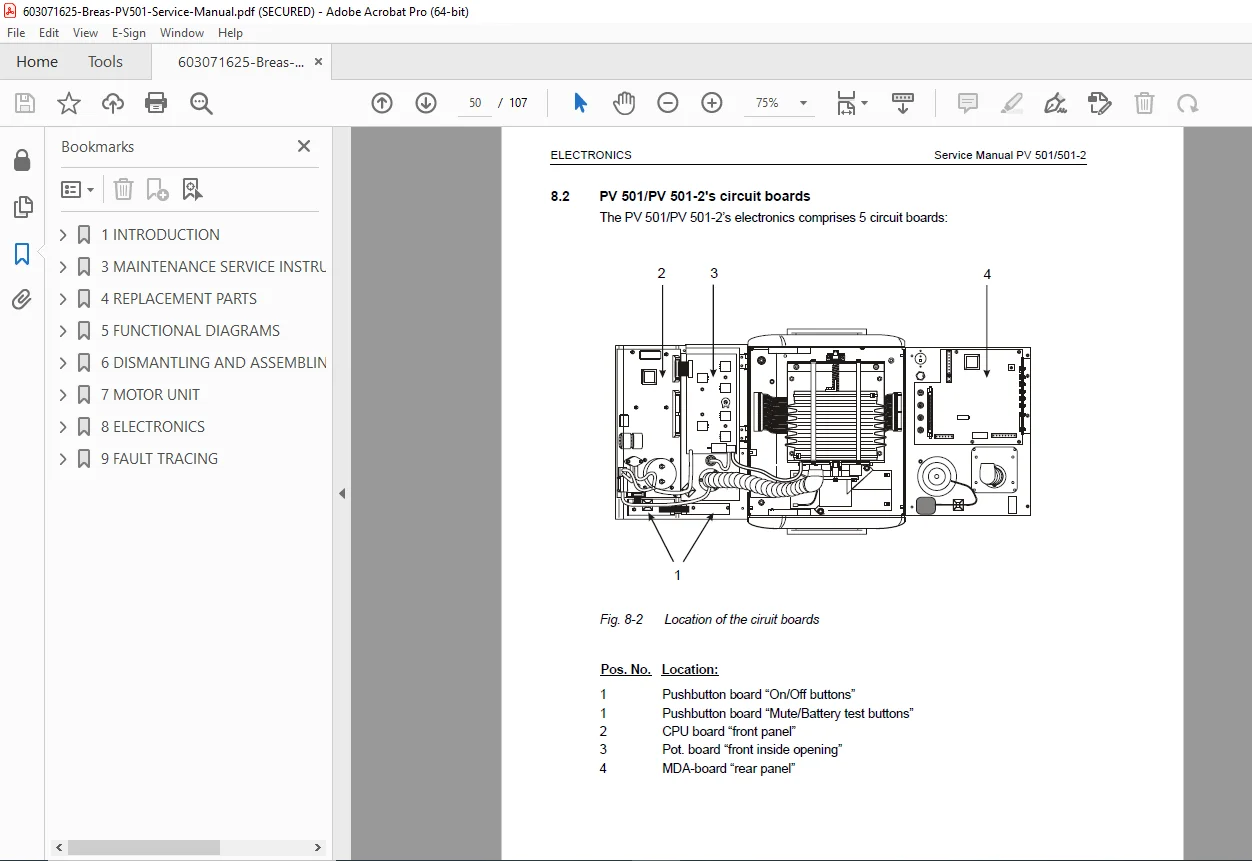Select the highlight text pen

[x=1012, y=103]
